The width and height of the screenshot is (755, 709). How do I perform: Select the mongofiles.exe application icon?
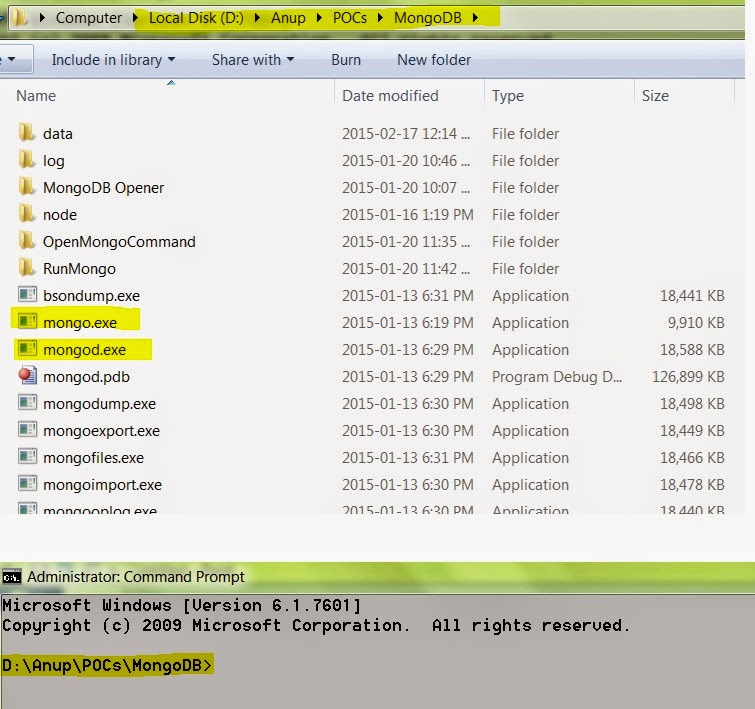27,456
